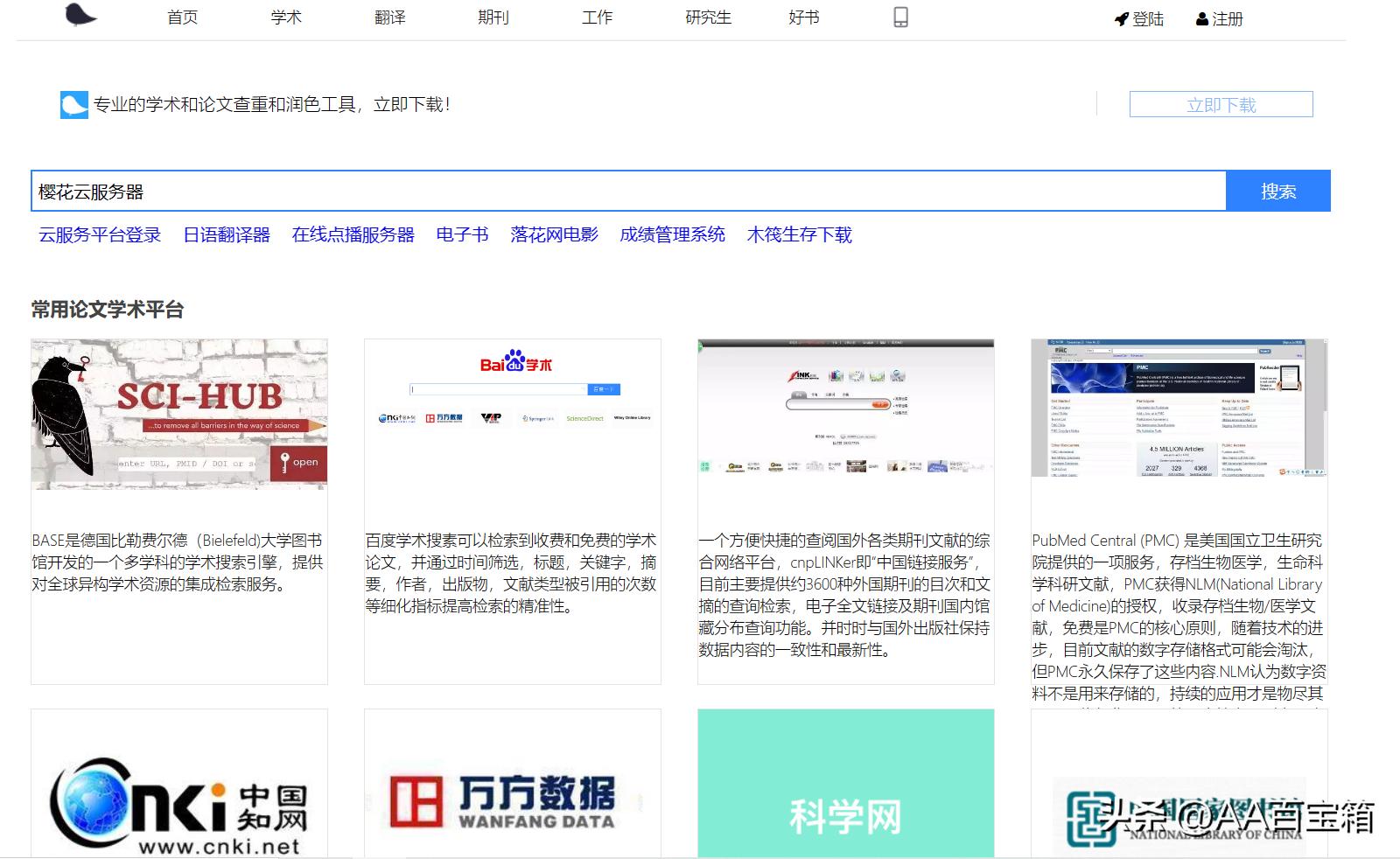The width and height of the screenshot is (1400, 859).
Task: Open the 期刊 section from the navbar
Action: pos(494,16)
